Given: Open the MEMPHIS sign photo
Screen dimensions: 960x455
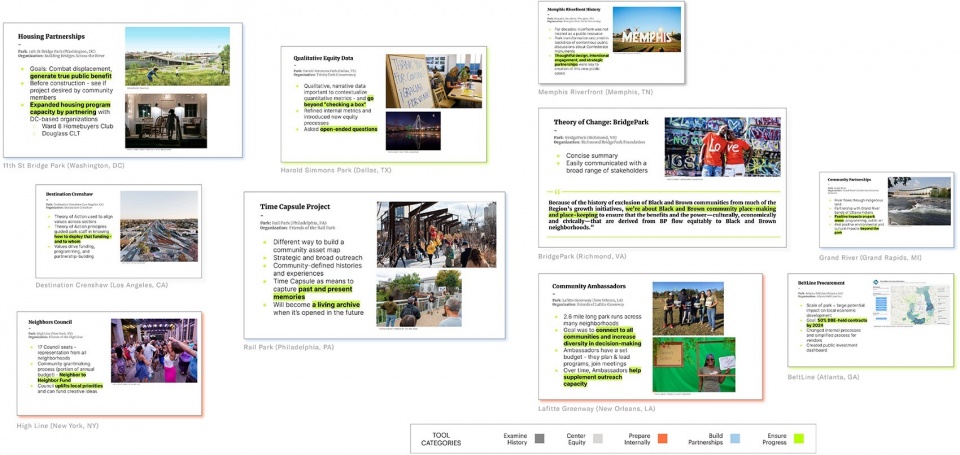Looking at the screenshot, I should [647, 29].
